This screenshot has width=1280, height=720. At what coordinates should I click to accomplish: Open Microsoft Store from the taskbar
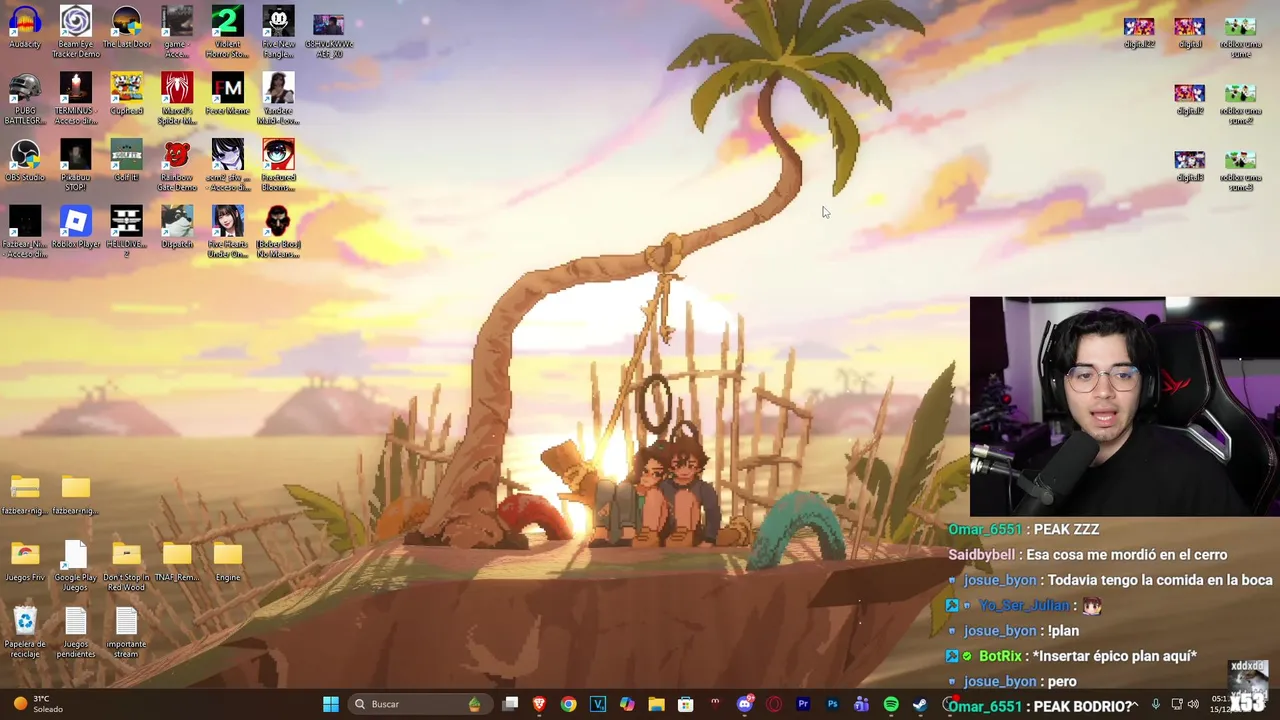[685, 704]
